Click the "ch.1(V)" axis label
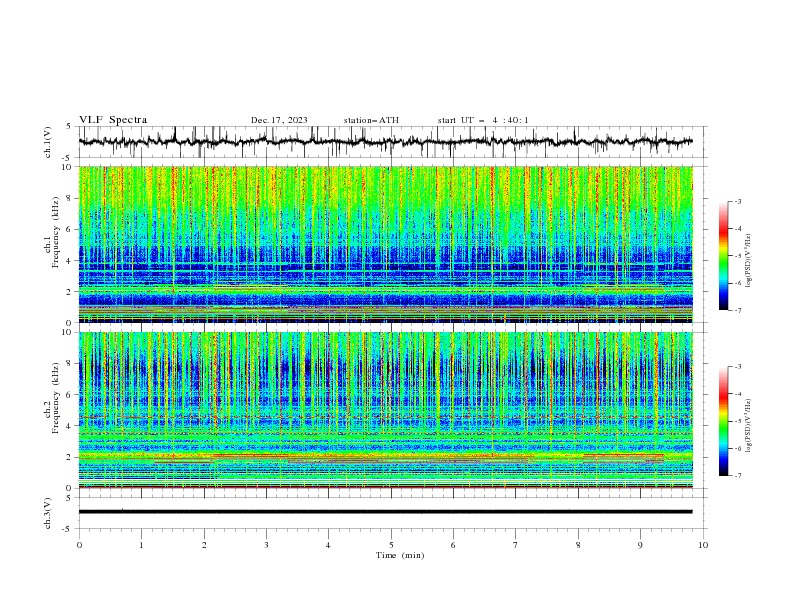 (48, 142)
